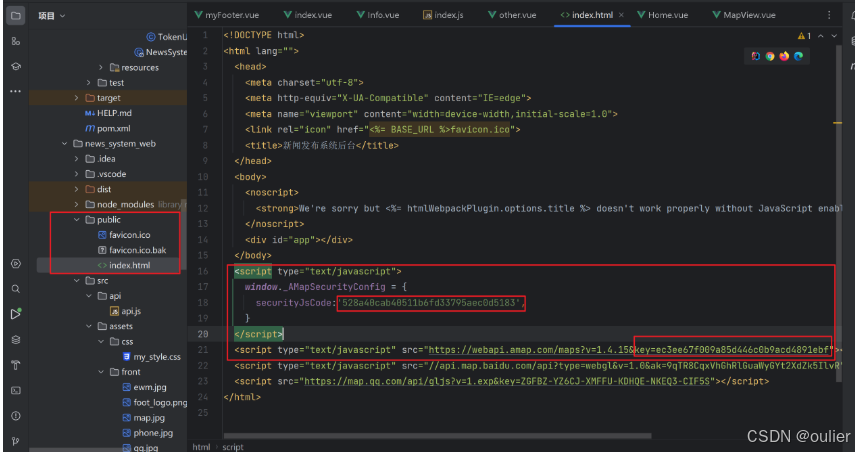Click line number 18 in gutter

[203, 303]
